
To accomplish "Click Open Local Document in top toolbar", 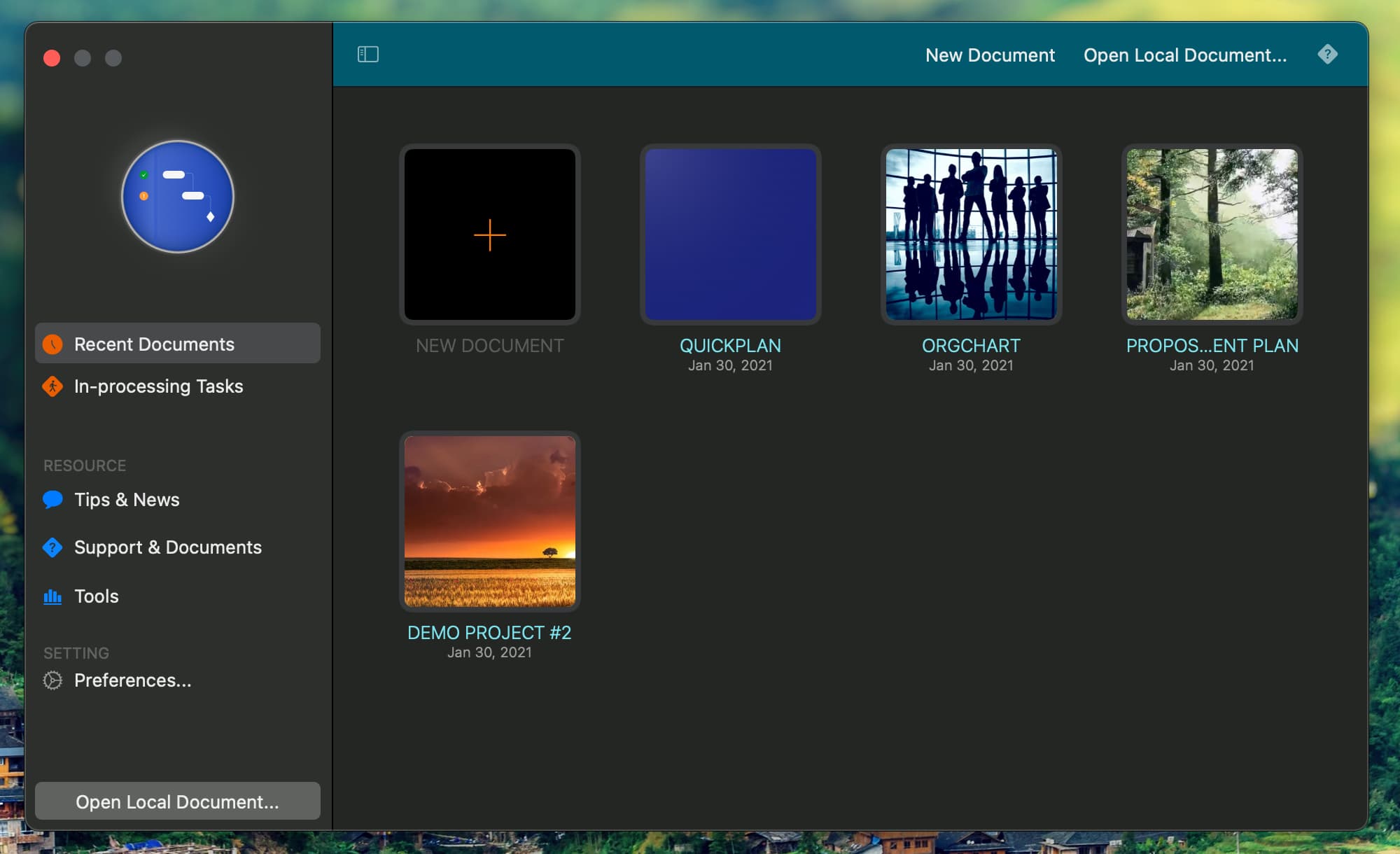I will click(1184, 55).
